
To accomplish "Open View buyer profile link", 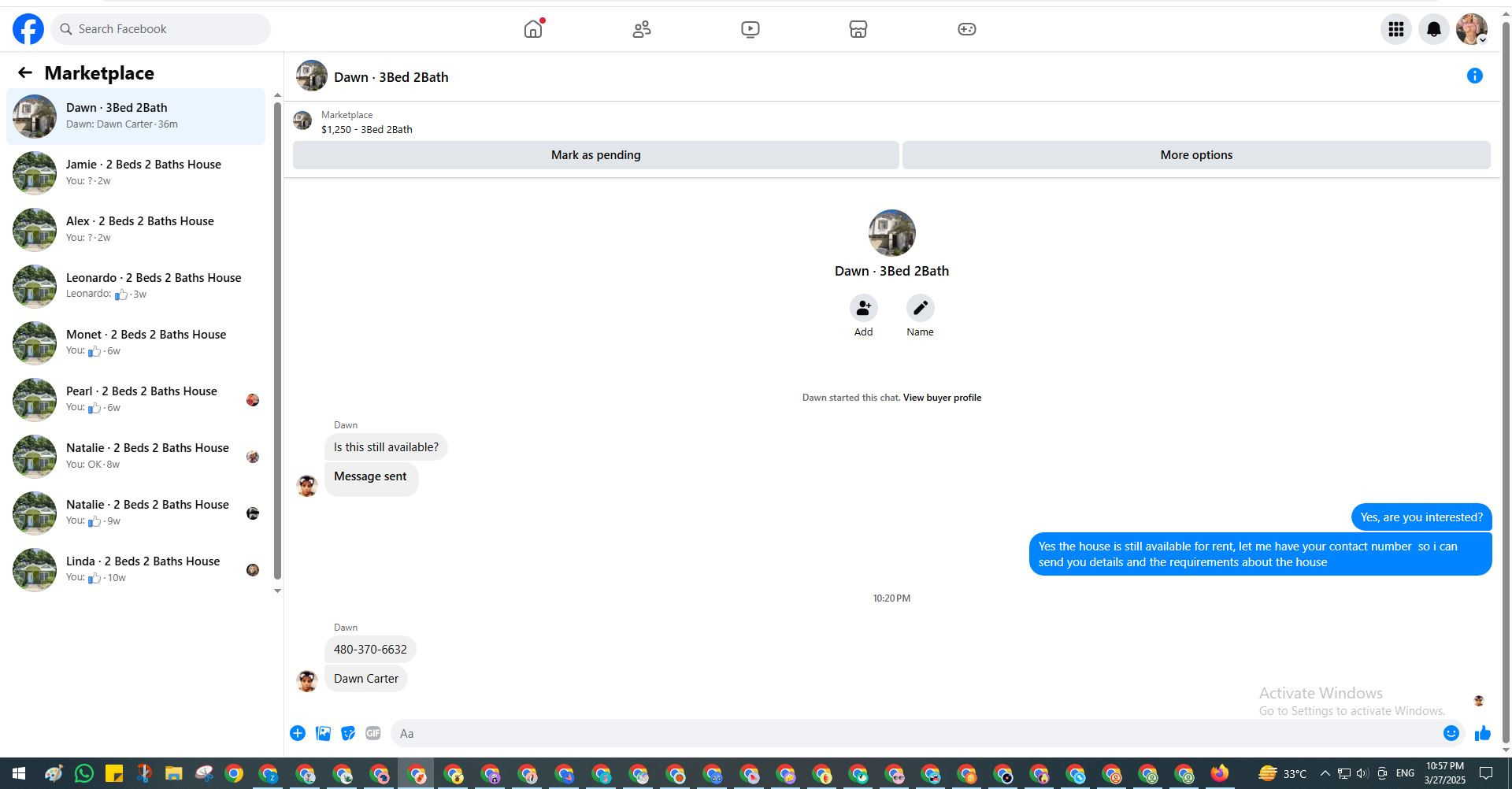I will coord(942,398).
